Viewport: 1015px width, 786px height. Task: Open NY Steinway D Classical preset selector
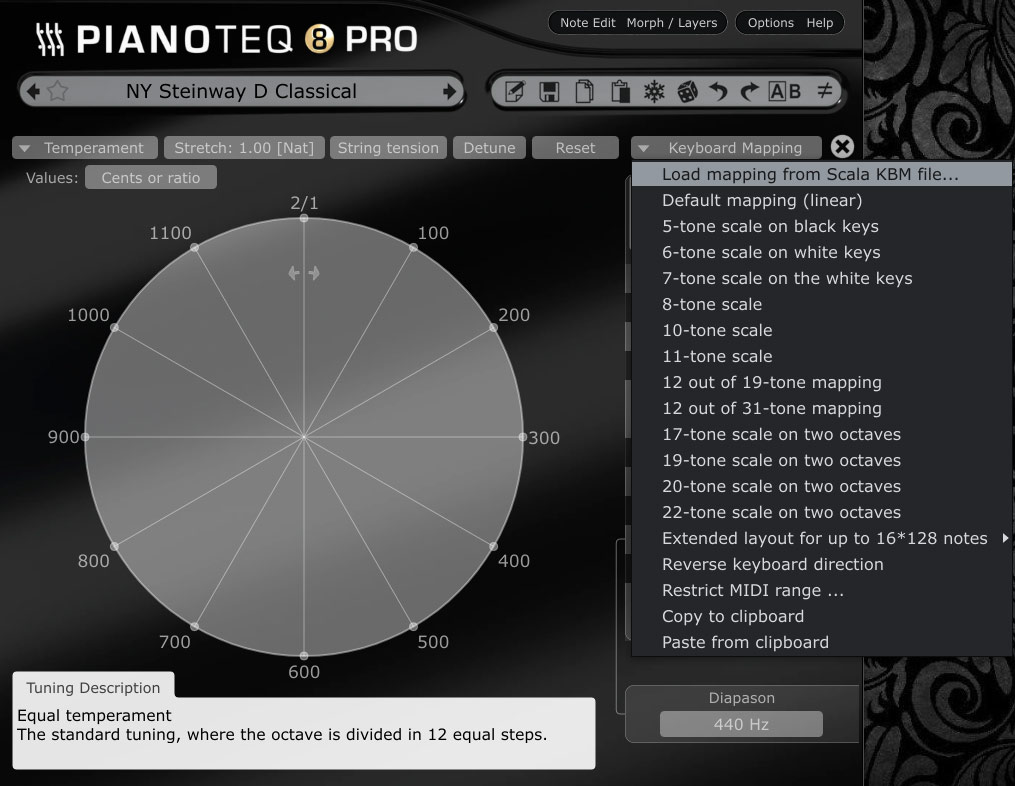click(x=241, y=91)
